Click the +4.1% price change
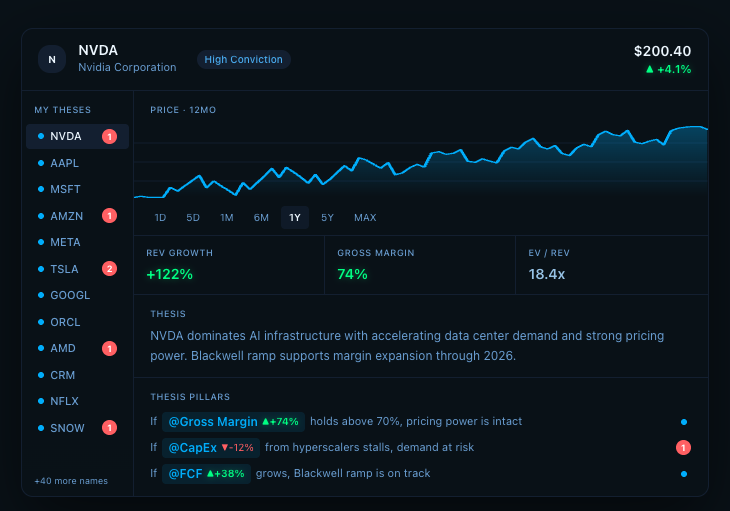 [669, 69]
